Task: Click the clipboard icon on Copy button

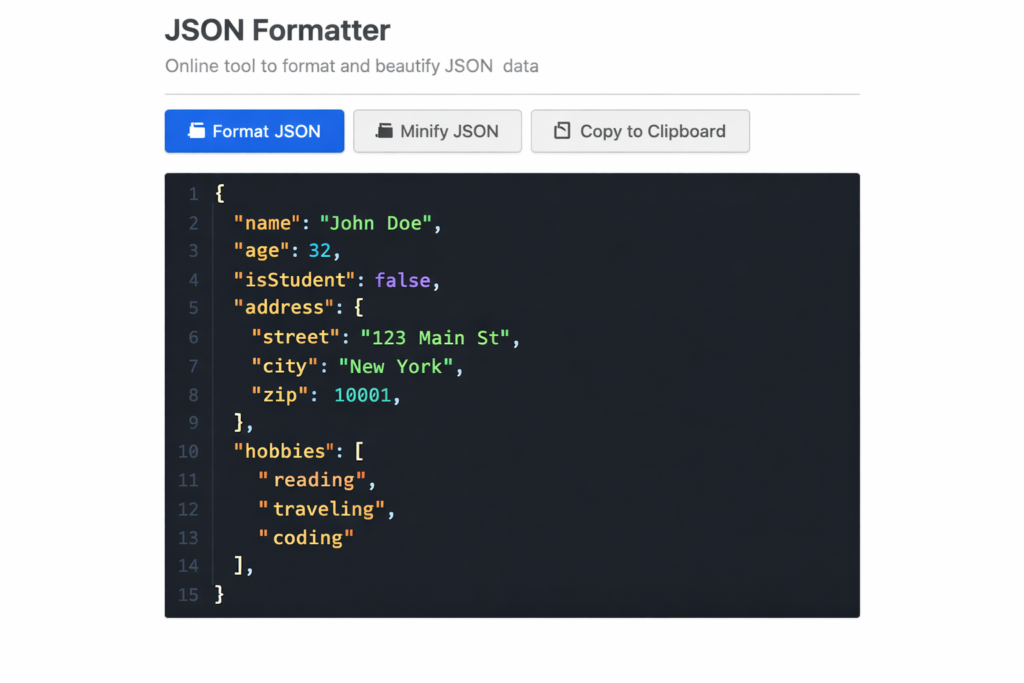Action: click(562, 131)
